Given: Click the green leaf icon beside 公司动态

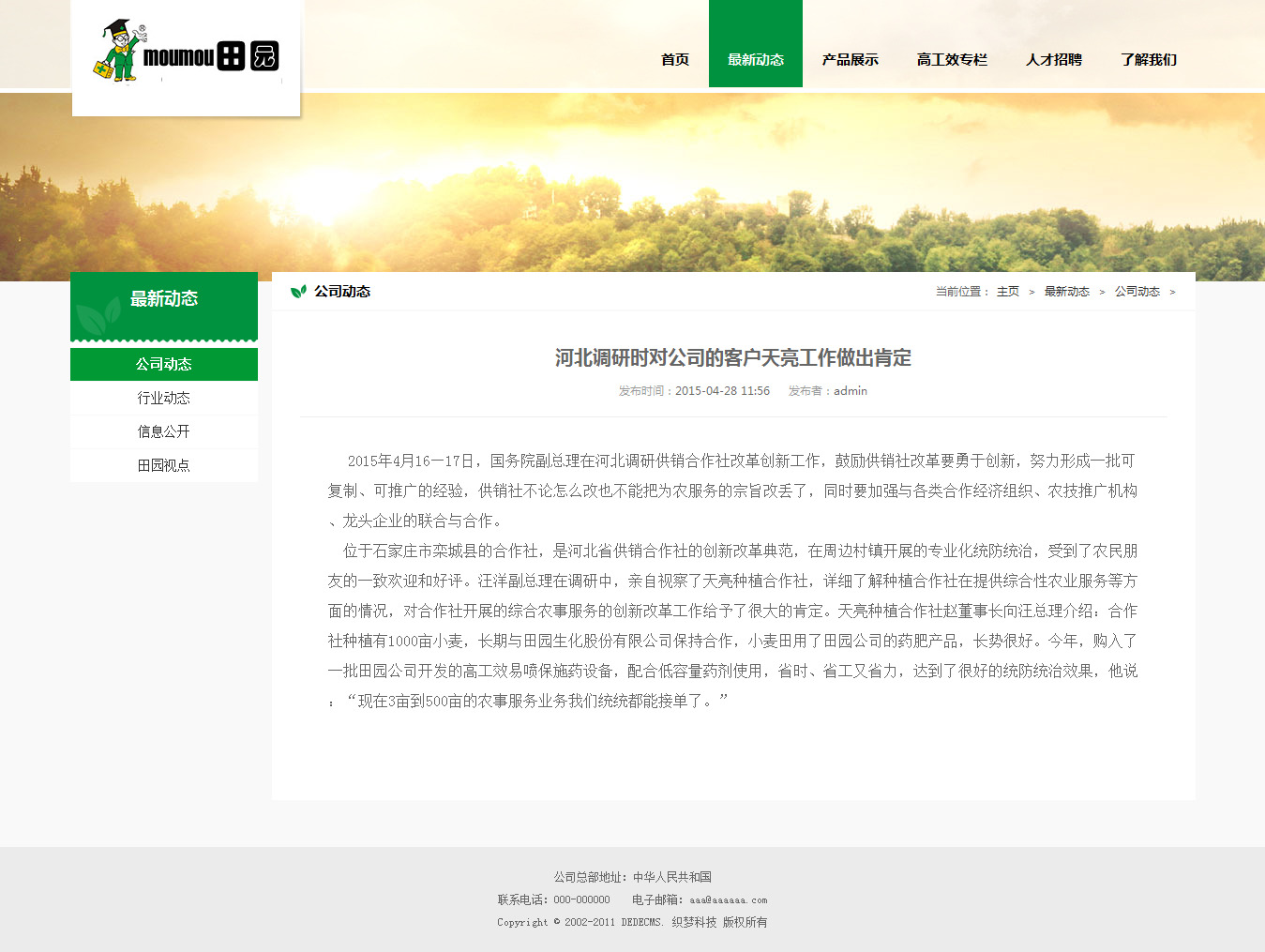Looking at the screenshot, I should (x=298, y=292).
